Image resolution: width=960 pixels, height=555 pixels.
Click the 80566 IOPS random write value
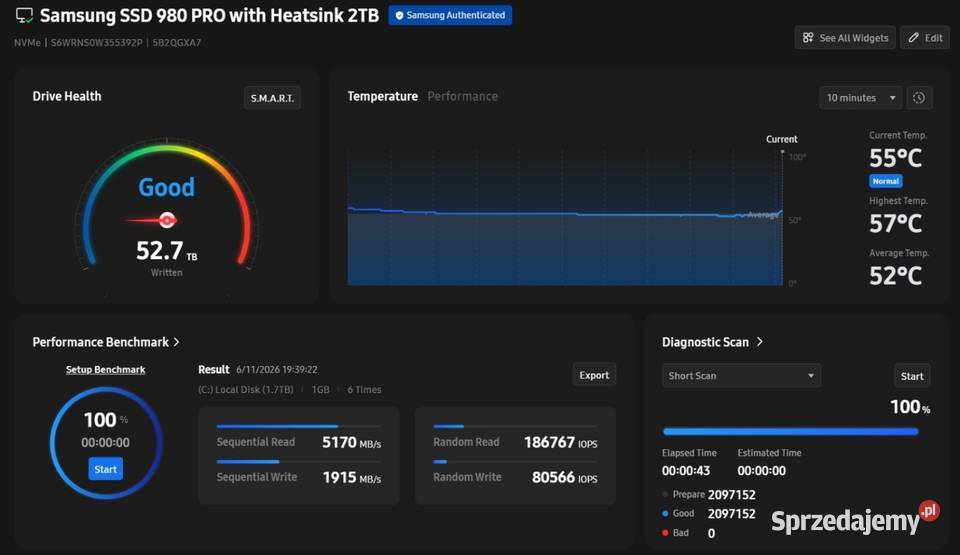[x=564, y=477]
